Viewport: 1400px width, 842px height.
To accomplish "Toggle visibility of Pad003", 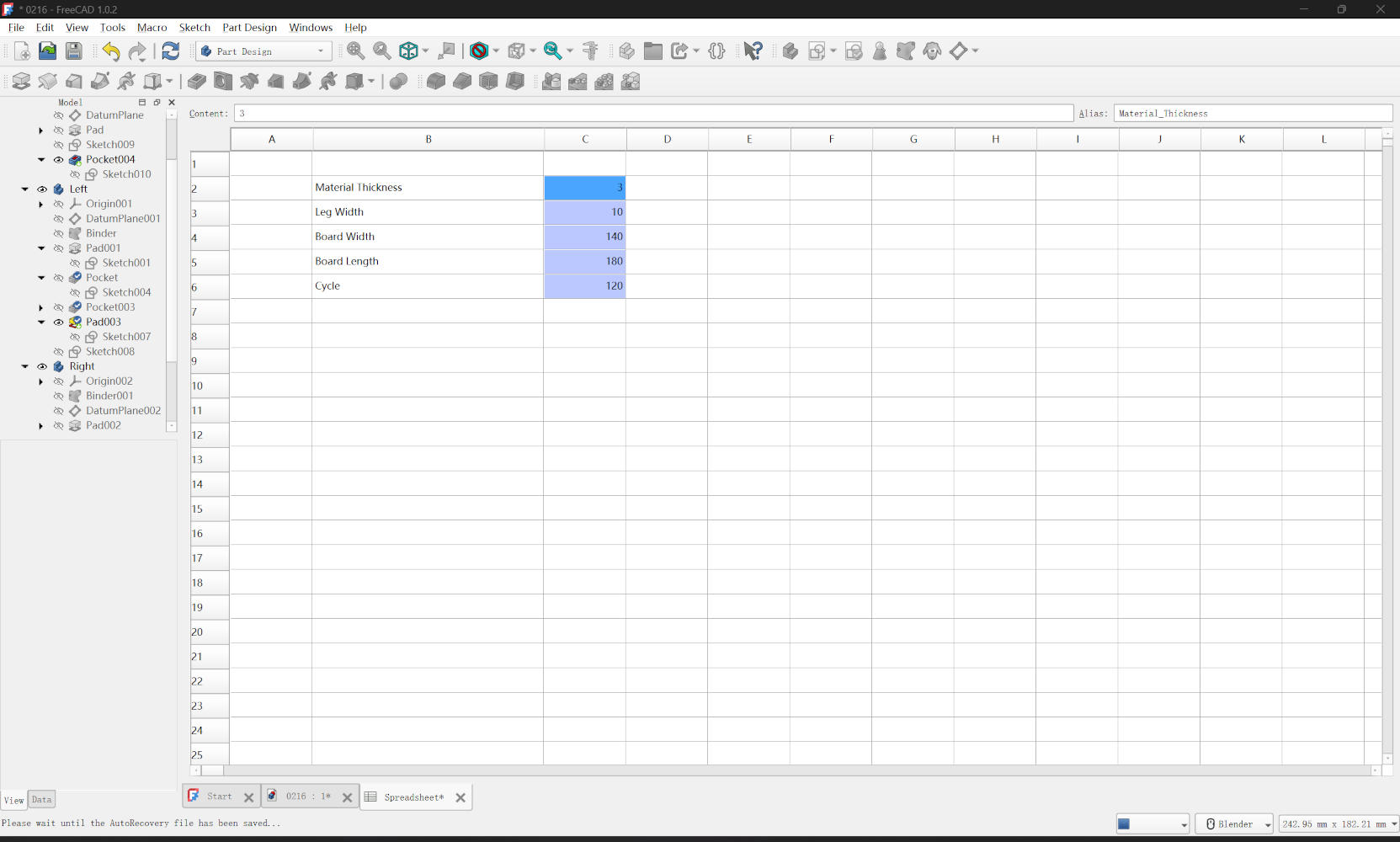I will [58, 322].
